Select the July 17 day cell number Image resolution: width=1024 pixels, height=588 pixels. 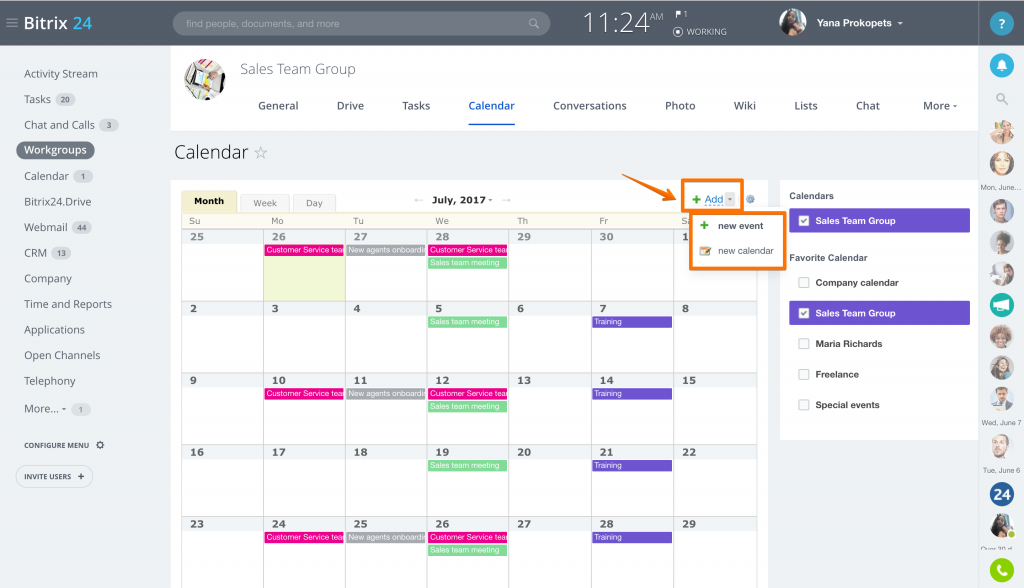[x=279, y=452]
